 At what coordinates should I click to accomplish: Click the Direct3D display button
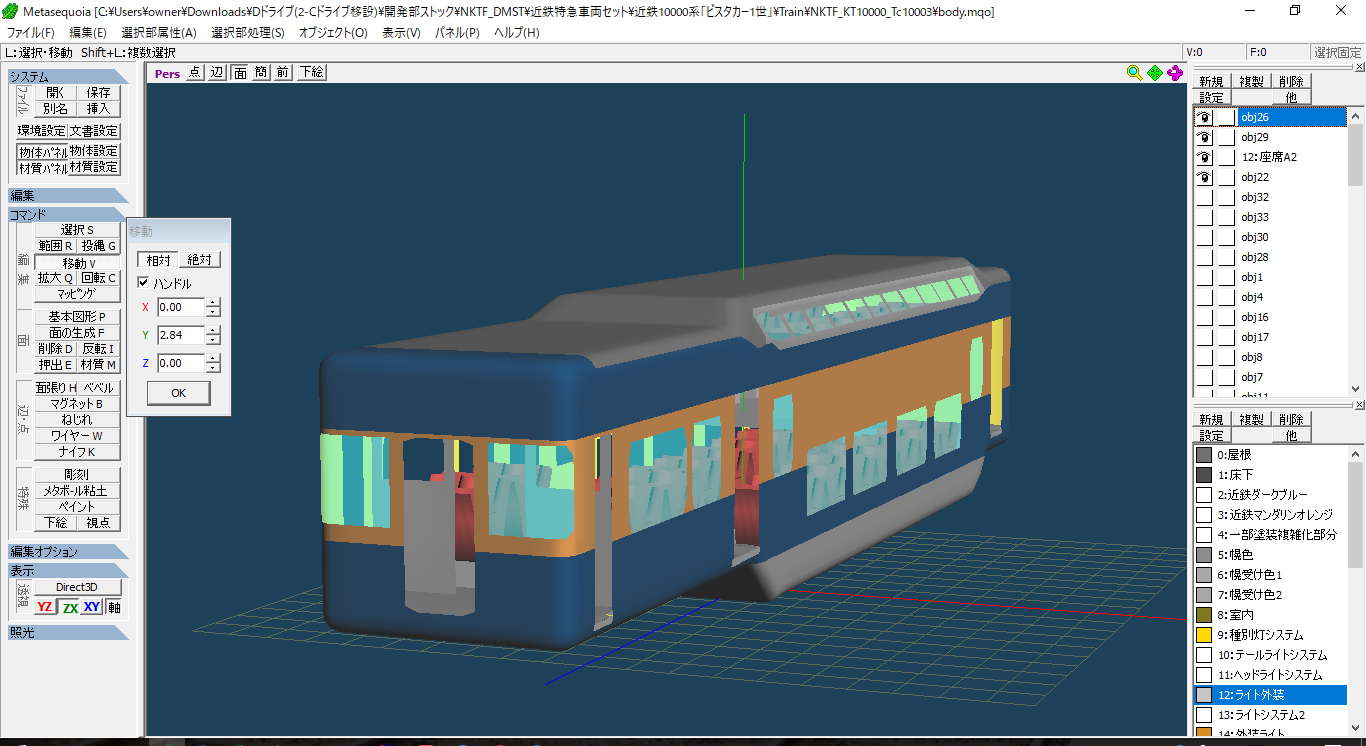(77, 587)
